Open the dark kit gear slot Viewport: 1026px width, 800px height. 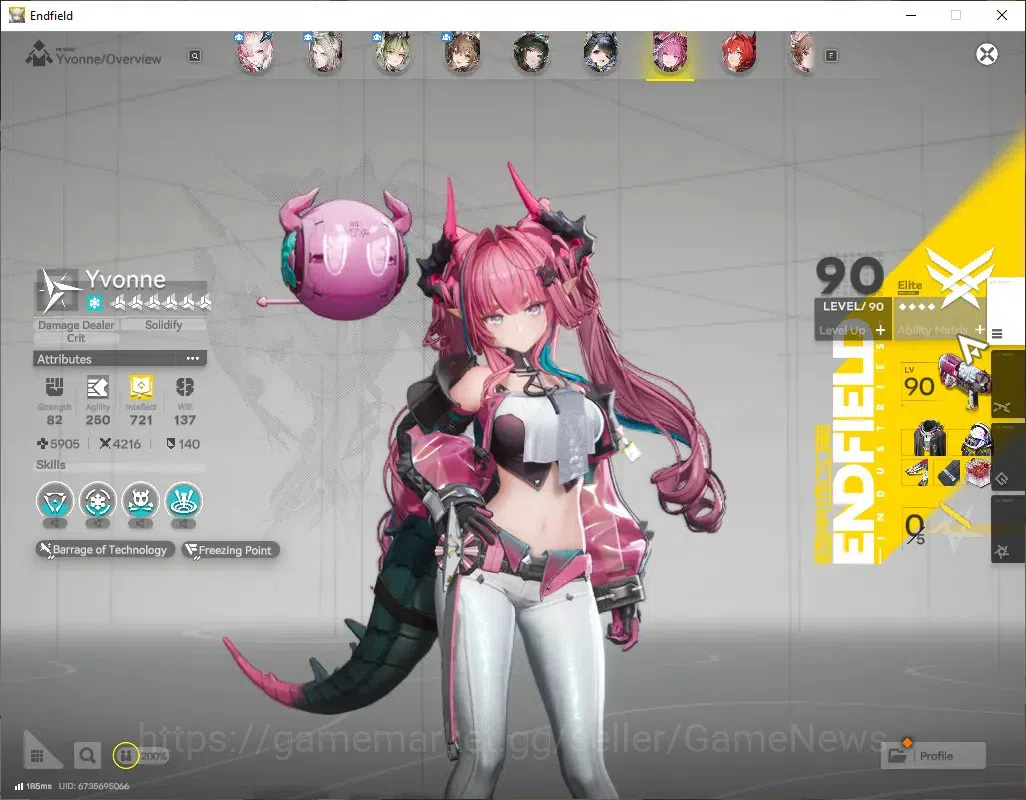948,472
